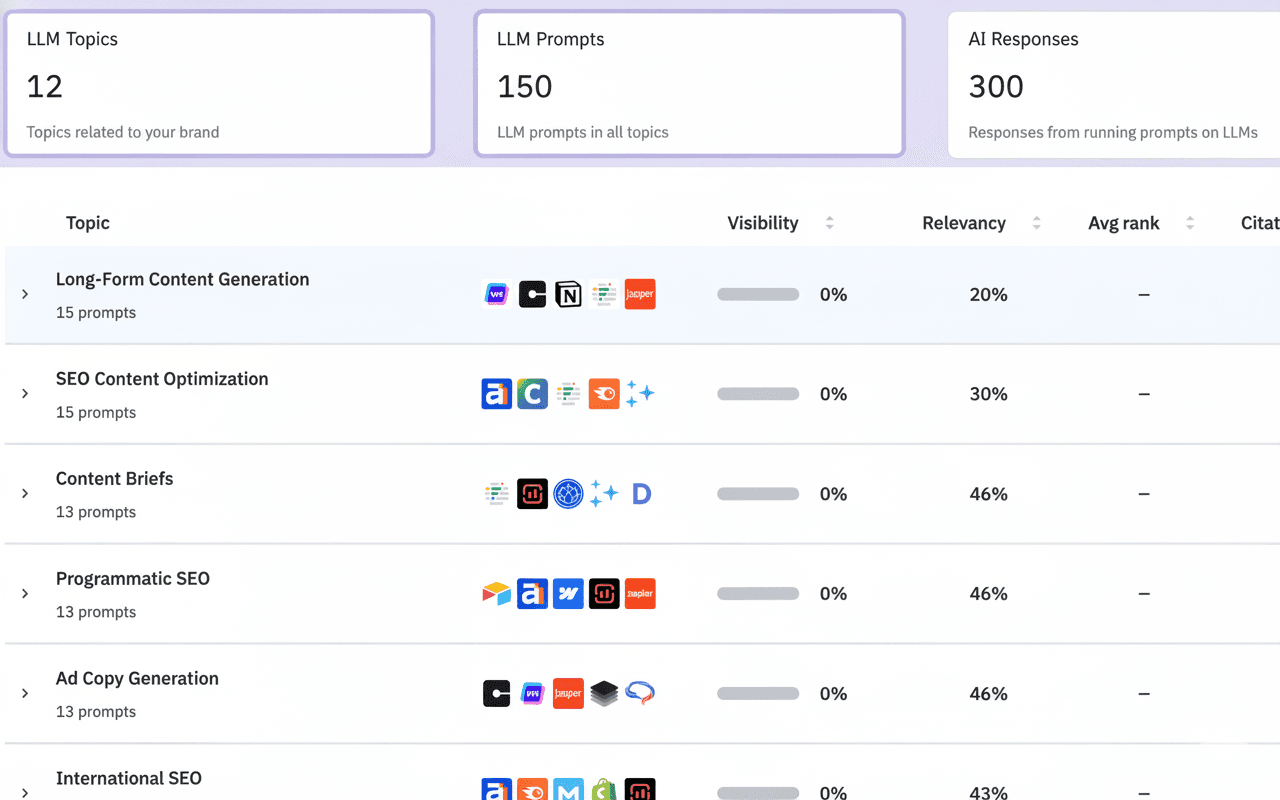The width and height of the screenshot is (1280, 800).
Task: Toggle sorting on the Visibility column
Action: point(829,223)
